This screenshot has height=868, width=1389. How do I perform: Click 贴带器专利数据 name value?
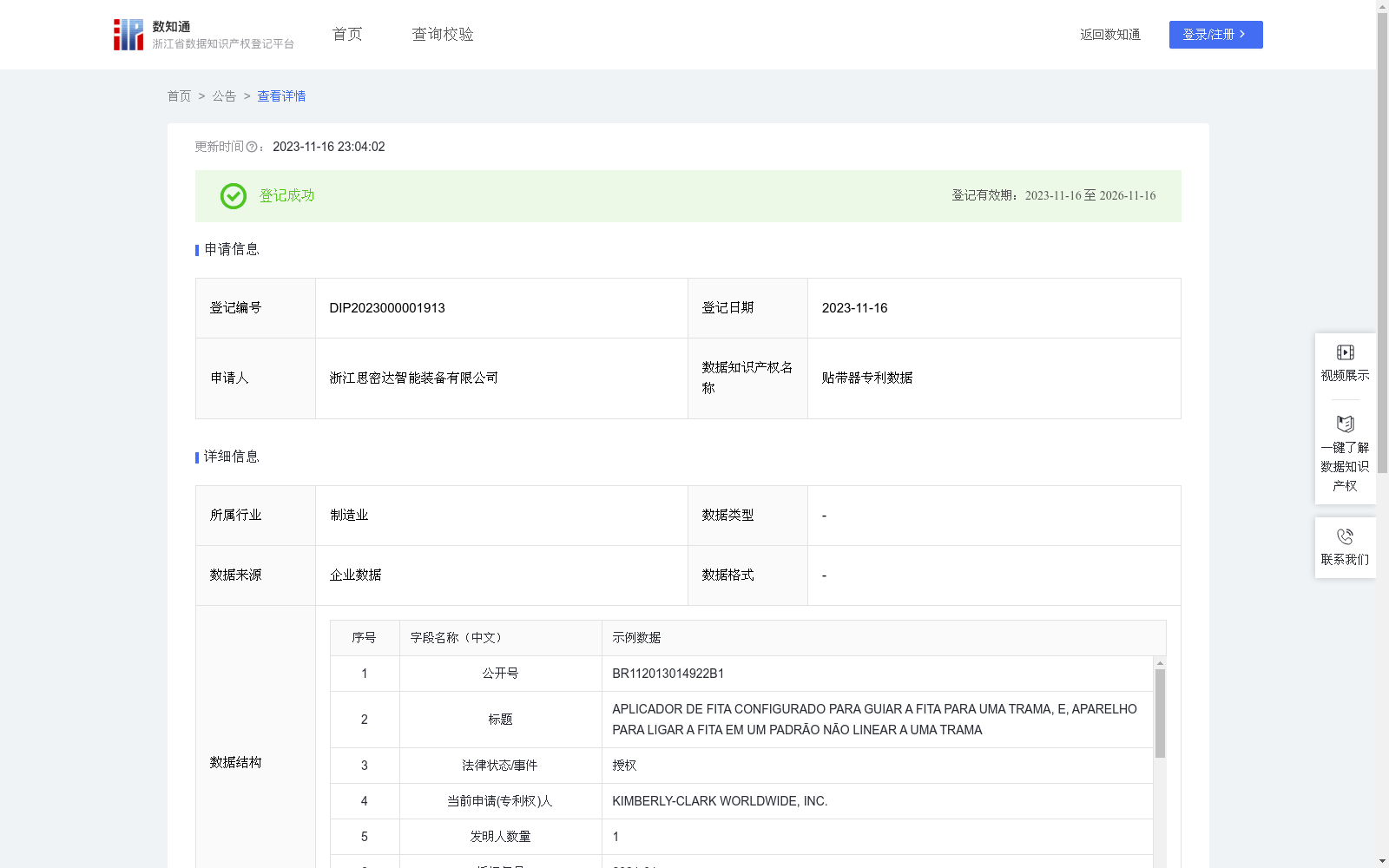point(867,378)
